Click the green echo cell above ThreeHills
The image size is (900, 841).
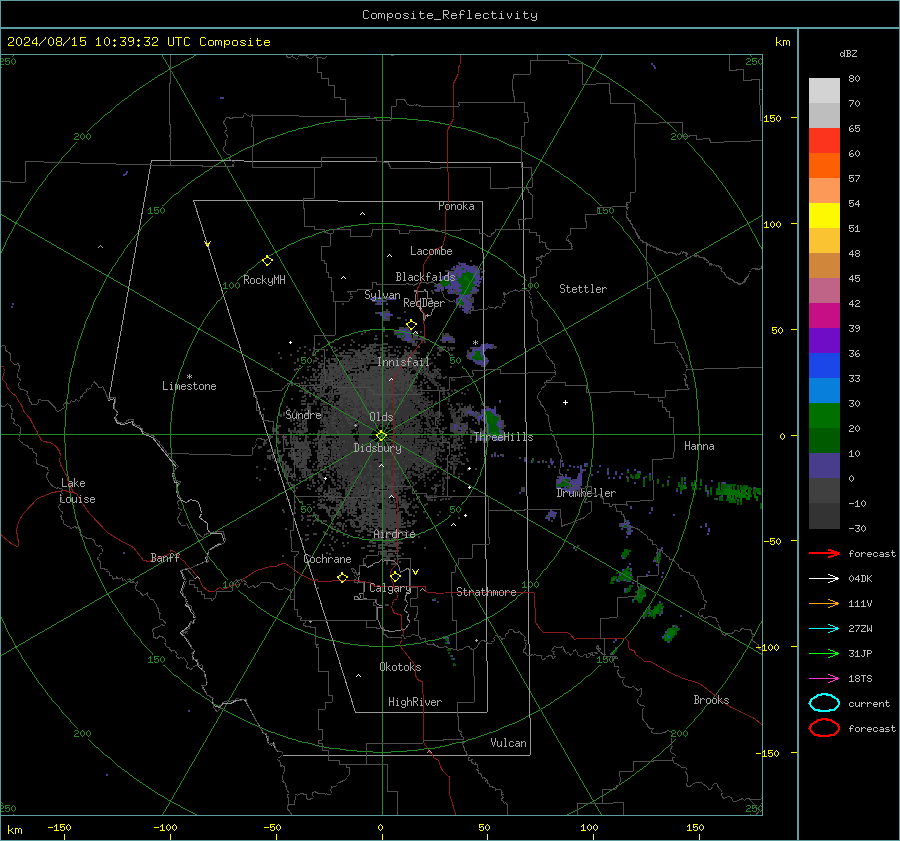(x=492, y=421)
